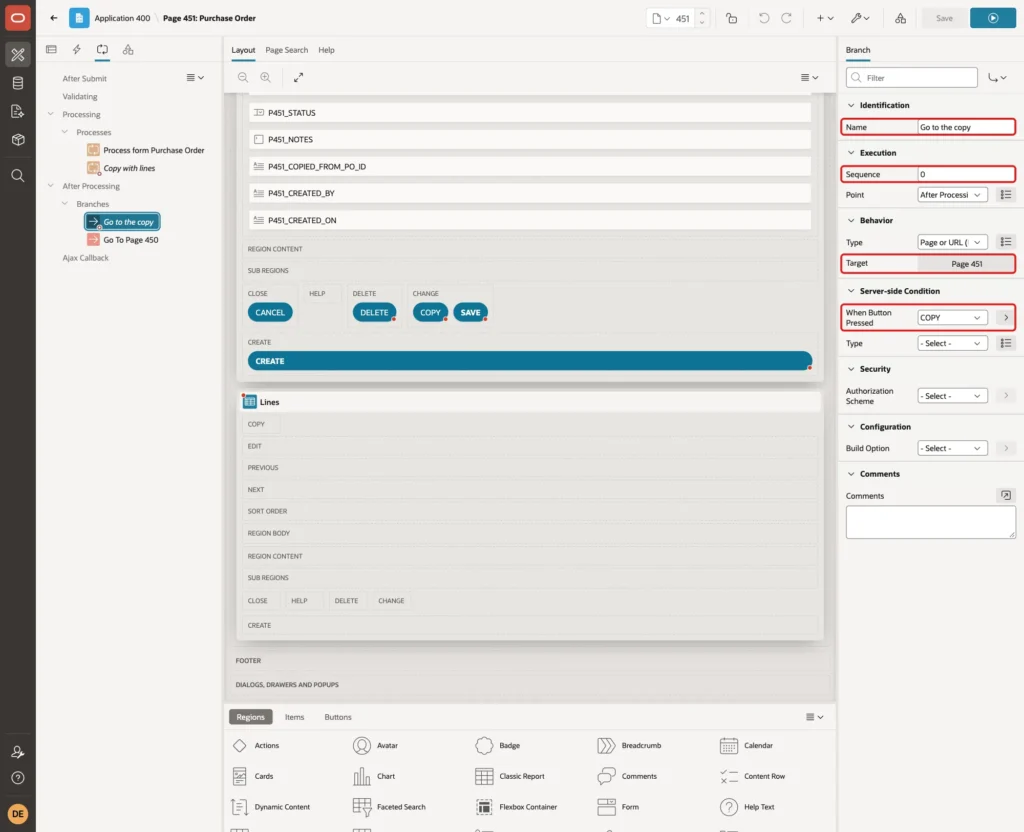1024x832 pixels.
Task: Click the Target Page 451 button
Action: 966,264
